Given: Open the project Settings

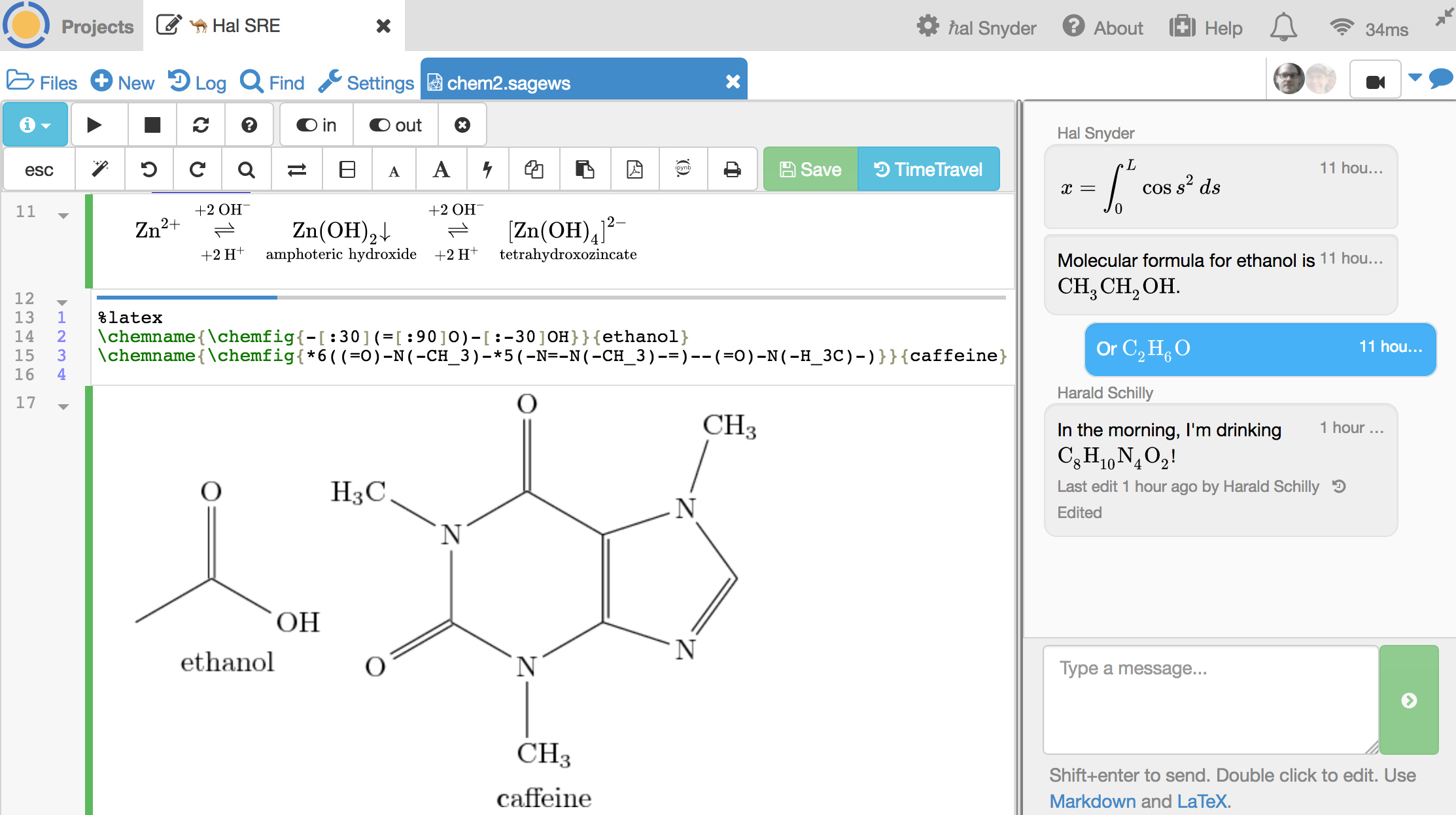Looking at the screenshot, I should point(366,82).
